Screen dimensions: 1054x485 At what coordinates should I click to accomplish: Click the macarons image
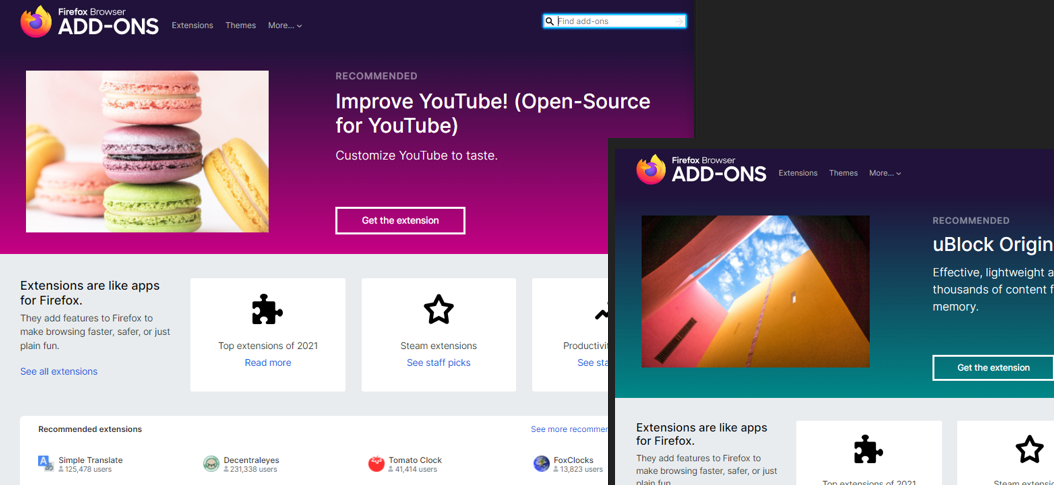click(147, 151)
